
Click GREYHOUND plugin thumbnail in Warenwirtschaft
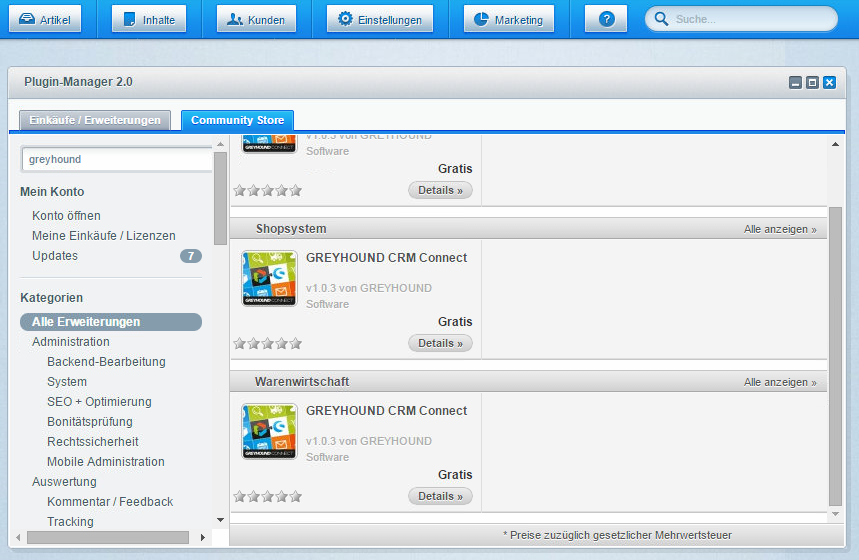270,431
